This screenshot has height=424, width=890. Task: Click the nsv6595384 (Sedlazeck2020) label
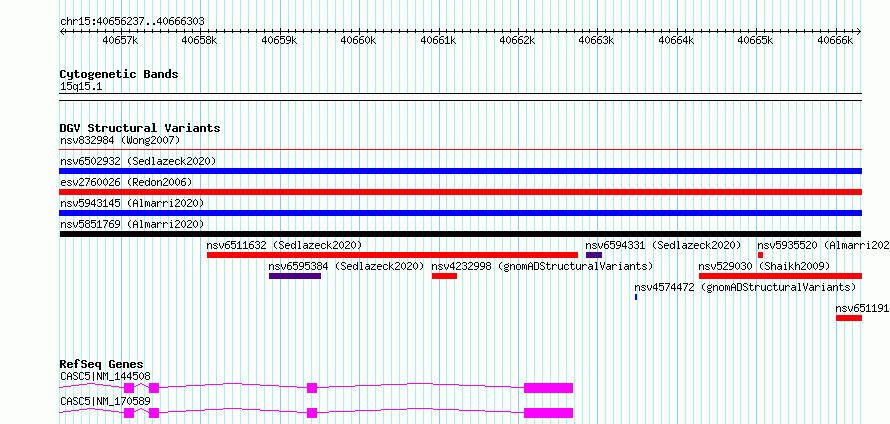(x=346, y=266)
